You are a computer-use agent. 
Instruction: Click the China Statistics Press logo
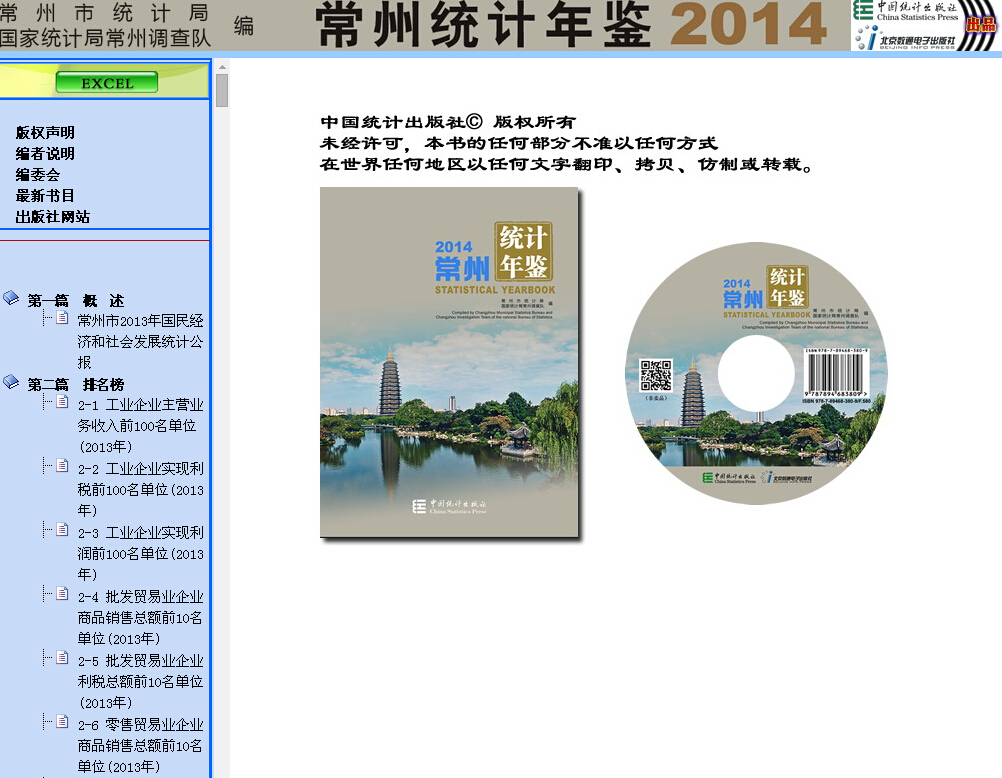pos(906,11)
